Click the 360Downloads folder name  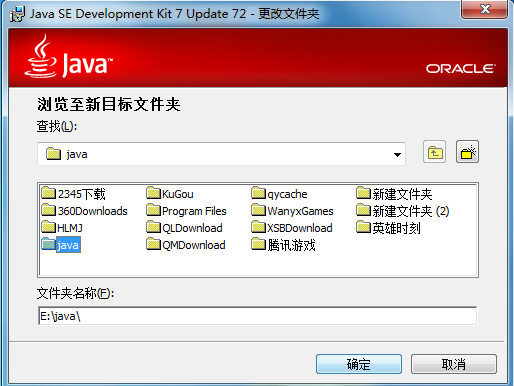93,211
